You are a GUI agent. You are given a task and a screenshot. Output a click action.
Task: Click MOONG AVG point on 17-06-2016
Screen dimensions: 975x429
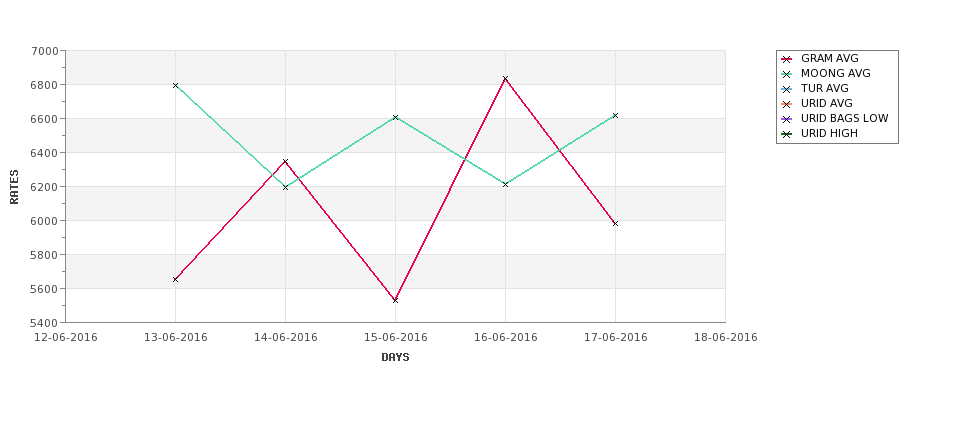click(x=616, y=116)
